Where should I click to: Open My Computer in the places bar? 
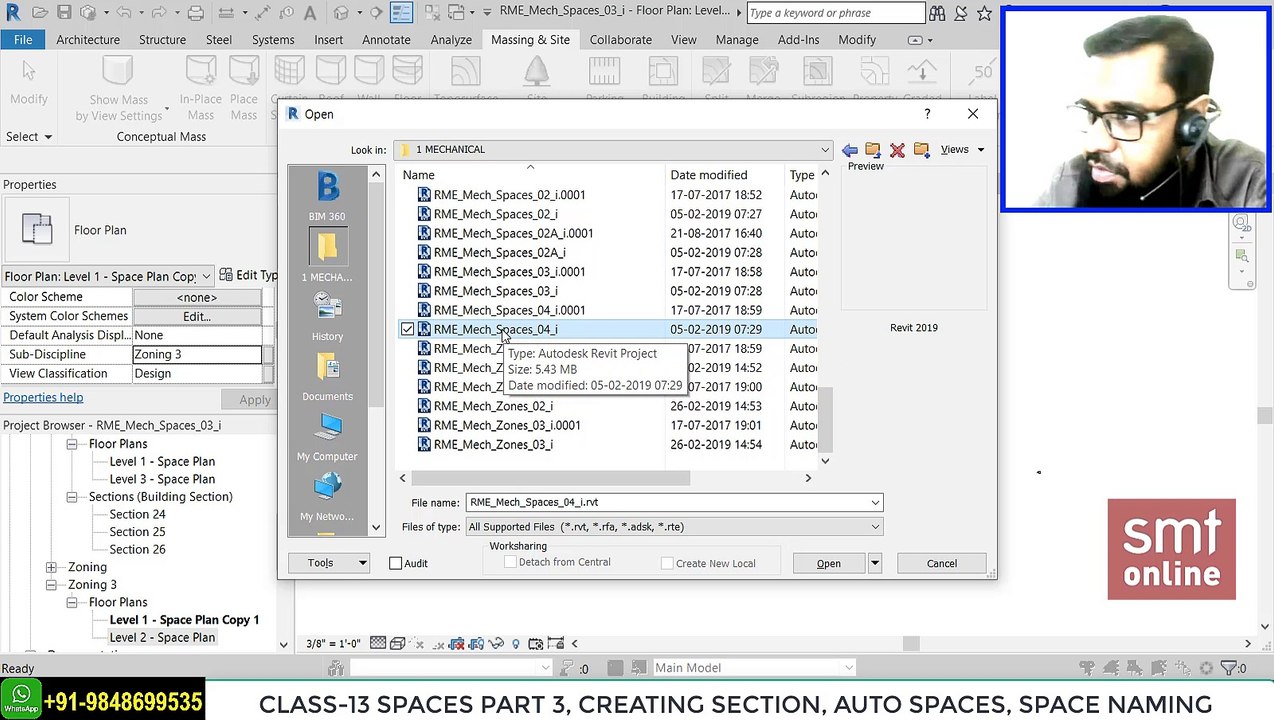(327, 436)
